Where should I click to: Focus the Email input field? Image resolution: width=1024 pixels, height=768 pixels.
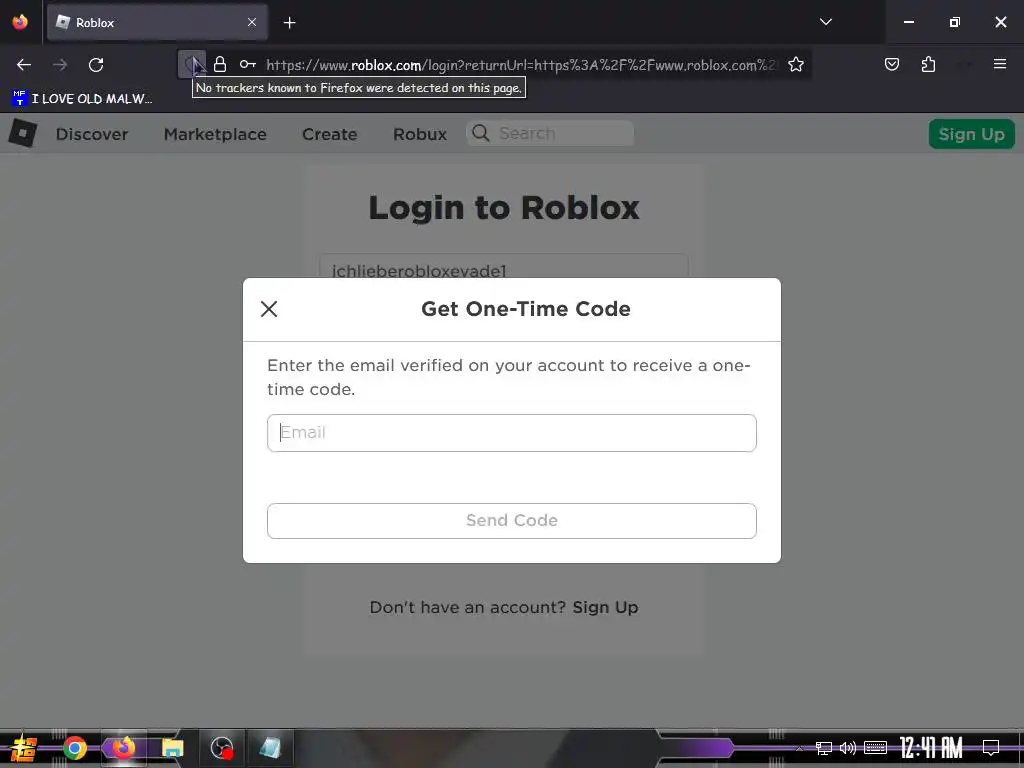click(x=511, y=432)
